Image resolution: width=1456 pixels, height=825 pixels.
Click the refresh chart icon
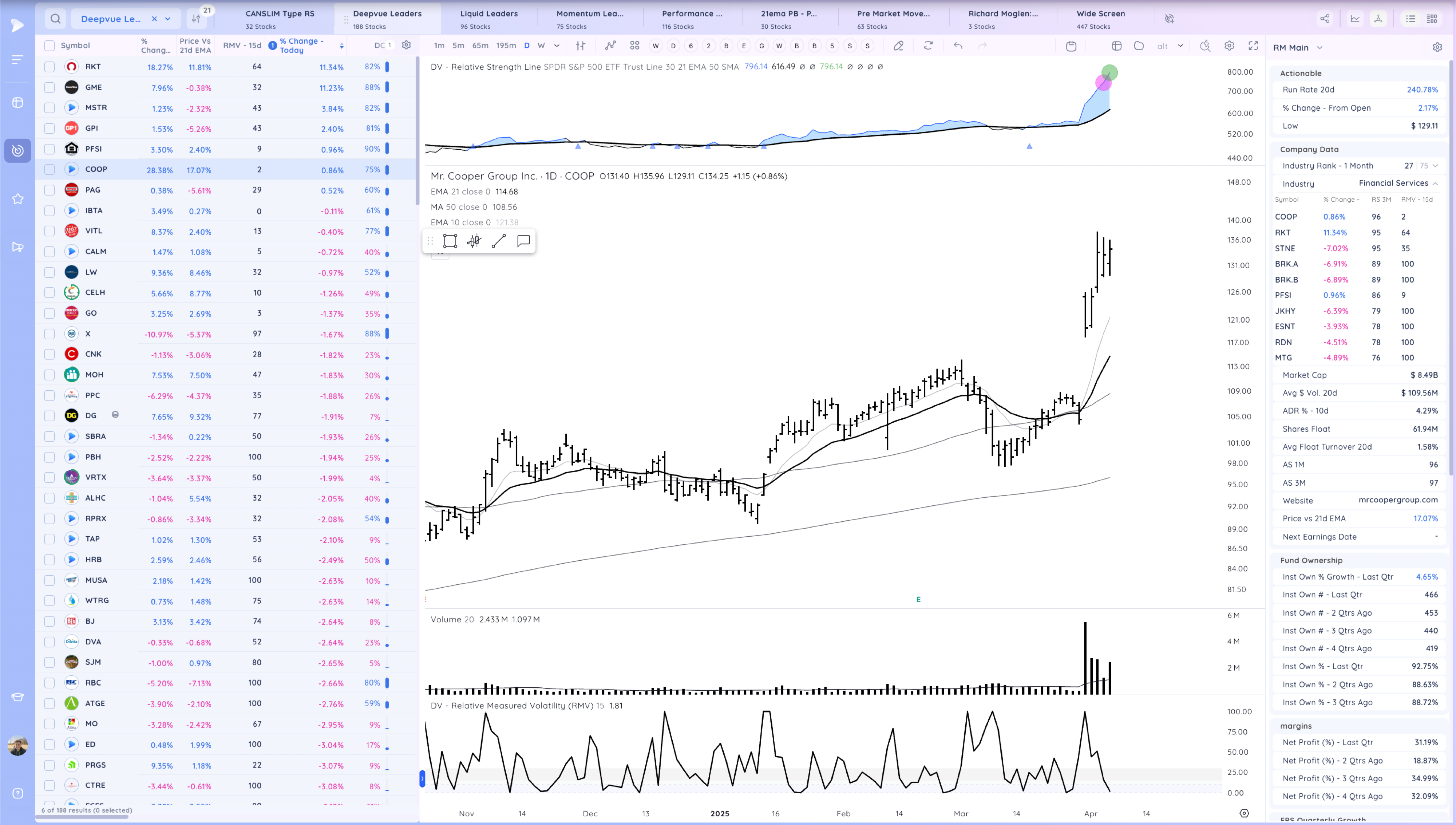coord(927,46)
